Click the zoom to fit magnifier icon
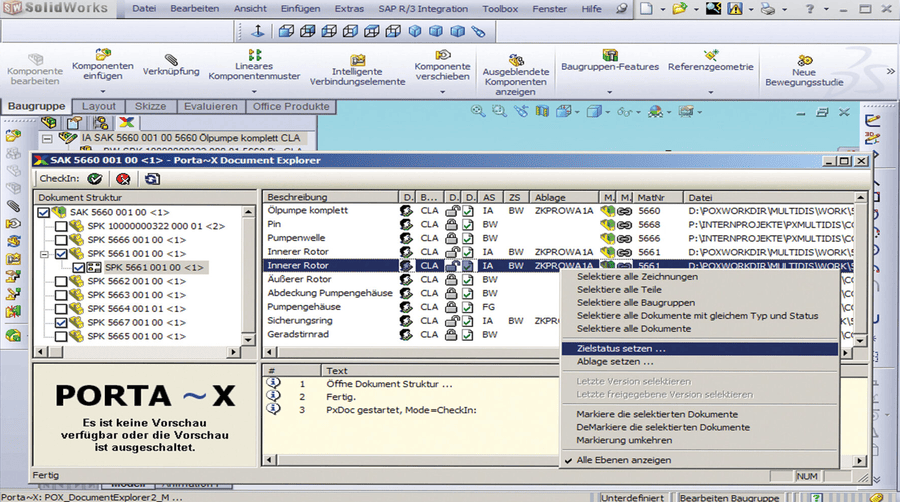Image resolution: width=900 pixels, height=502 pixels. coord(478,112)
